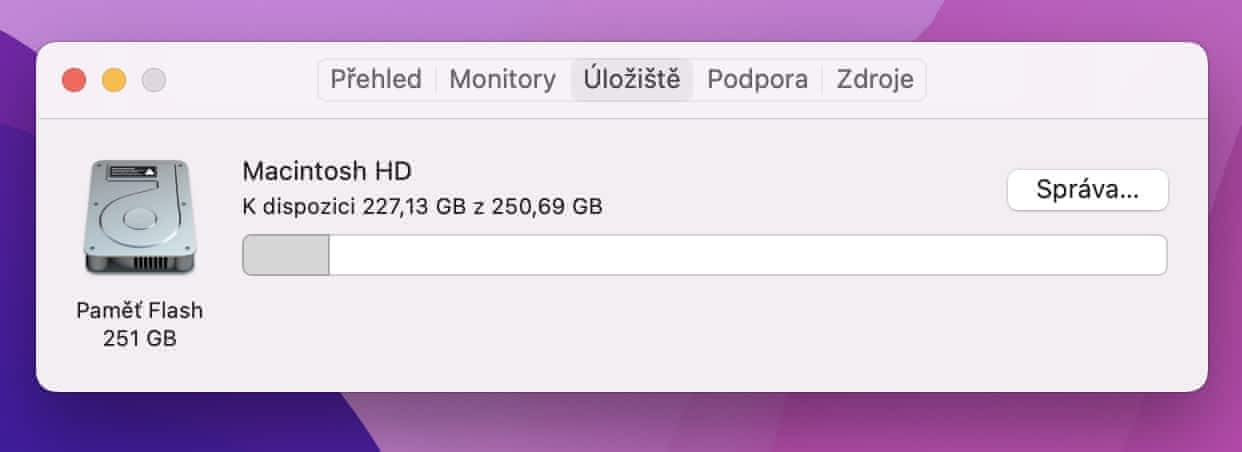Image resolution: width=1242 pixels, height=452 pixels.
Task: Show the Zdroje tab
Action: (875, 80)
